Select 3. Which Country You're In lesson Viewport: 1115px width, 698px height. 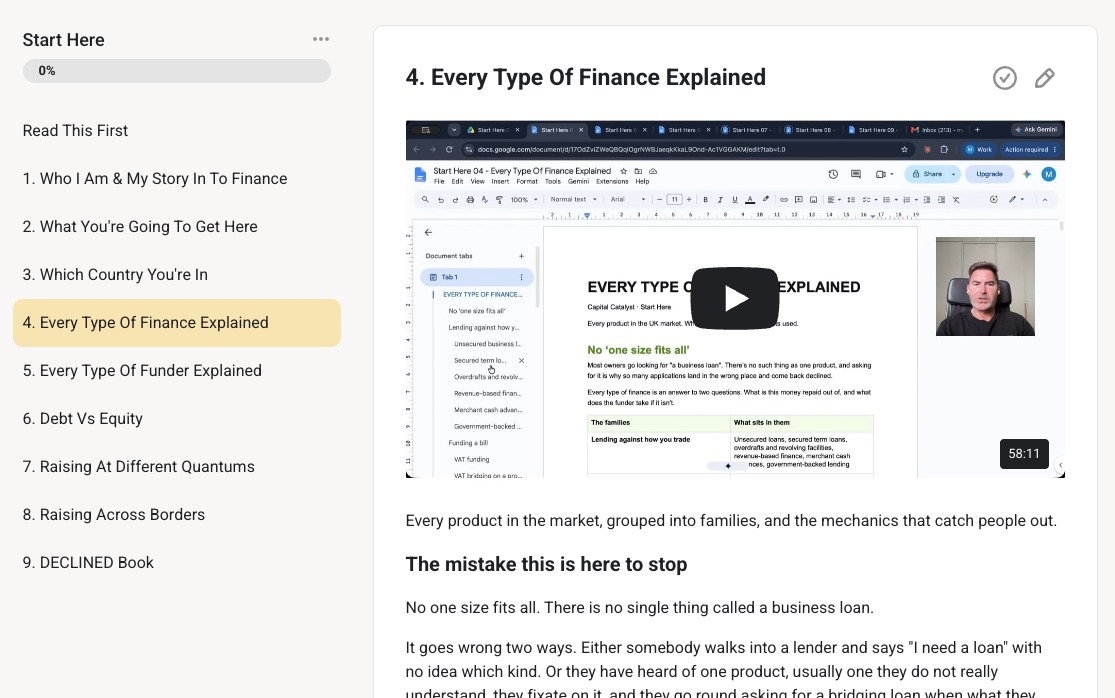point(115,275)
